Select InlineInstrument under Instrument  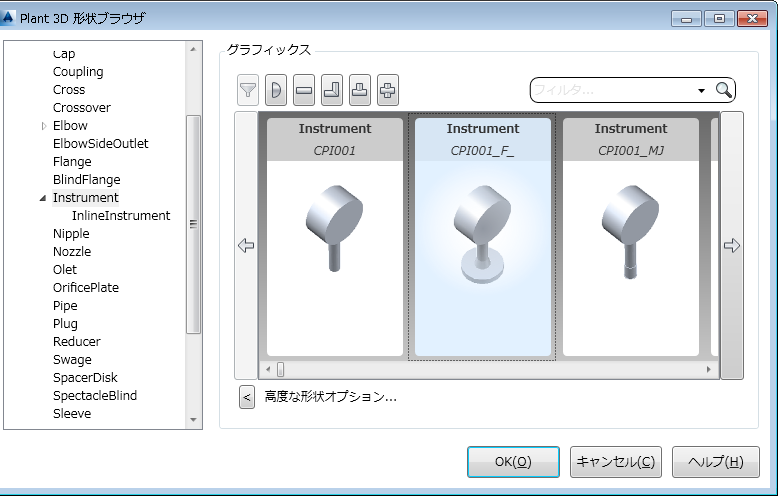[121, 216]
